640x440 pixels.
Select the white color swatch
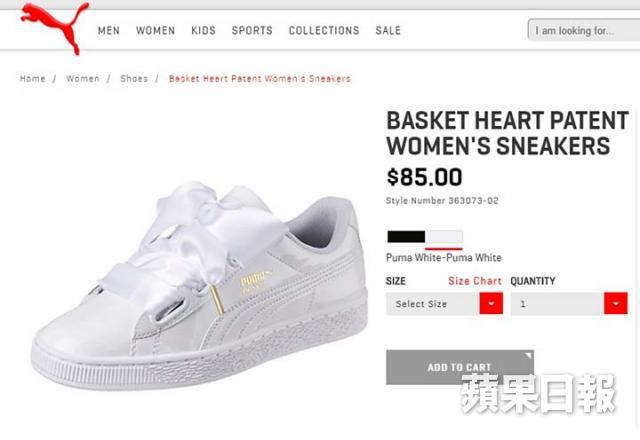coord(444,237)
